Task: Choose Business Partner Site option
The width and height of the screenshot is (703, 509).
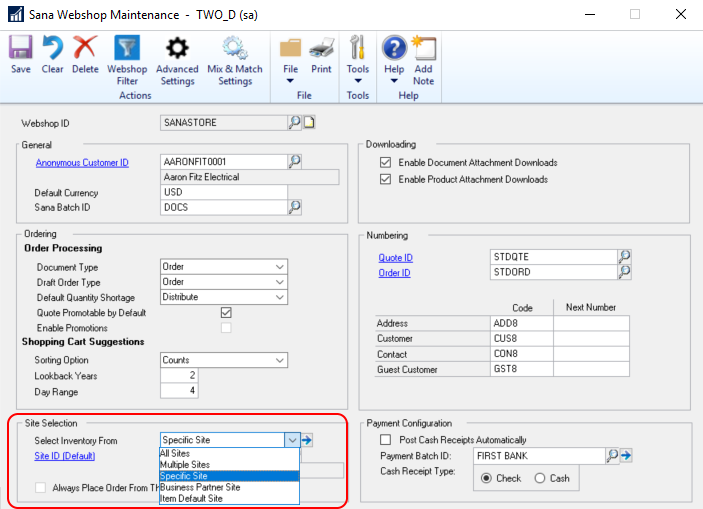Action: (x=229, y=487)
